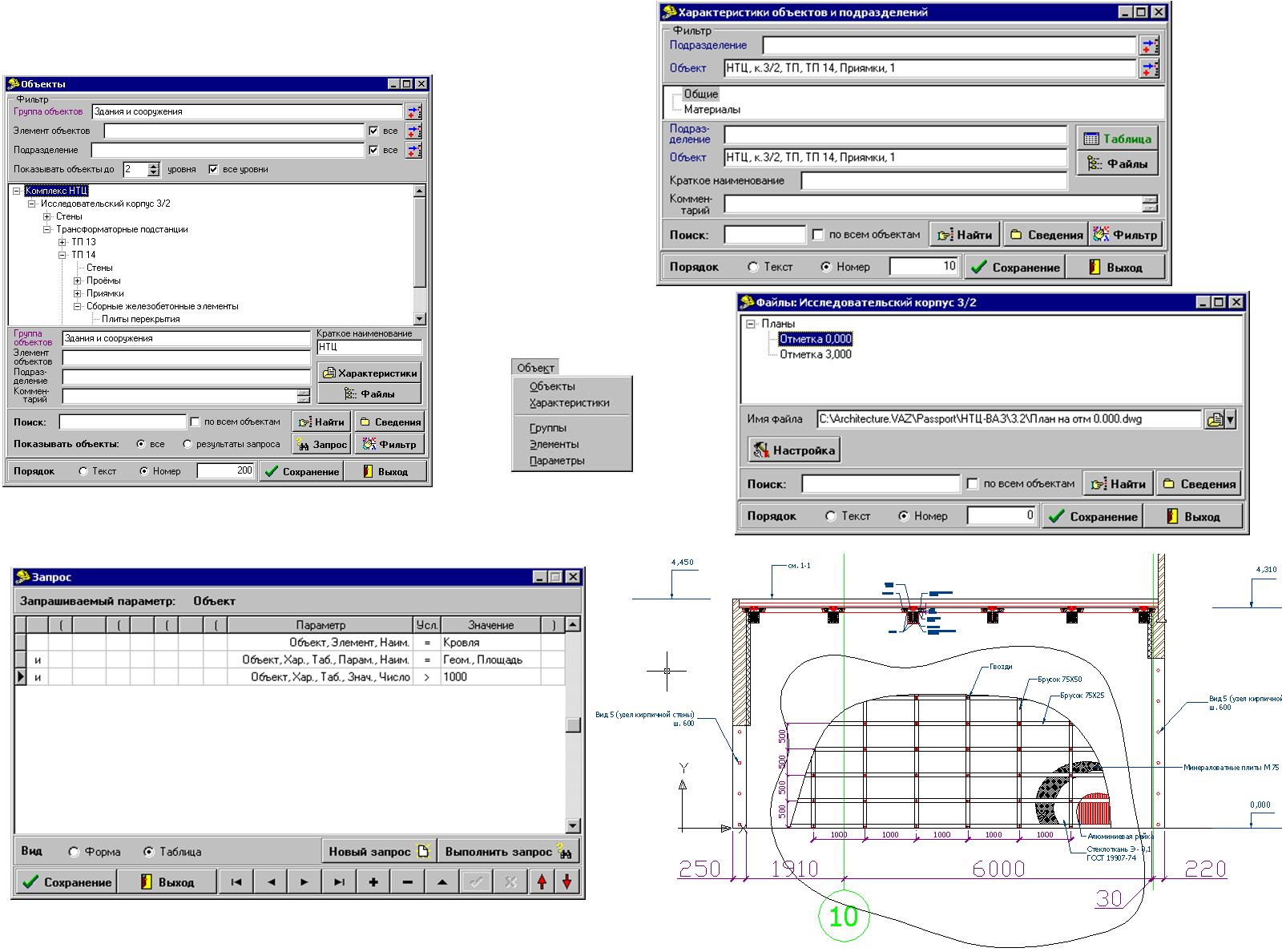Screen dimensions: 1282x952
Task: Delete record with minus icon in Запрос
Action: 407,882
